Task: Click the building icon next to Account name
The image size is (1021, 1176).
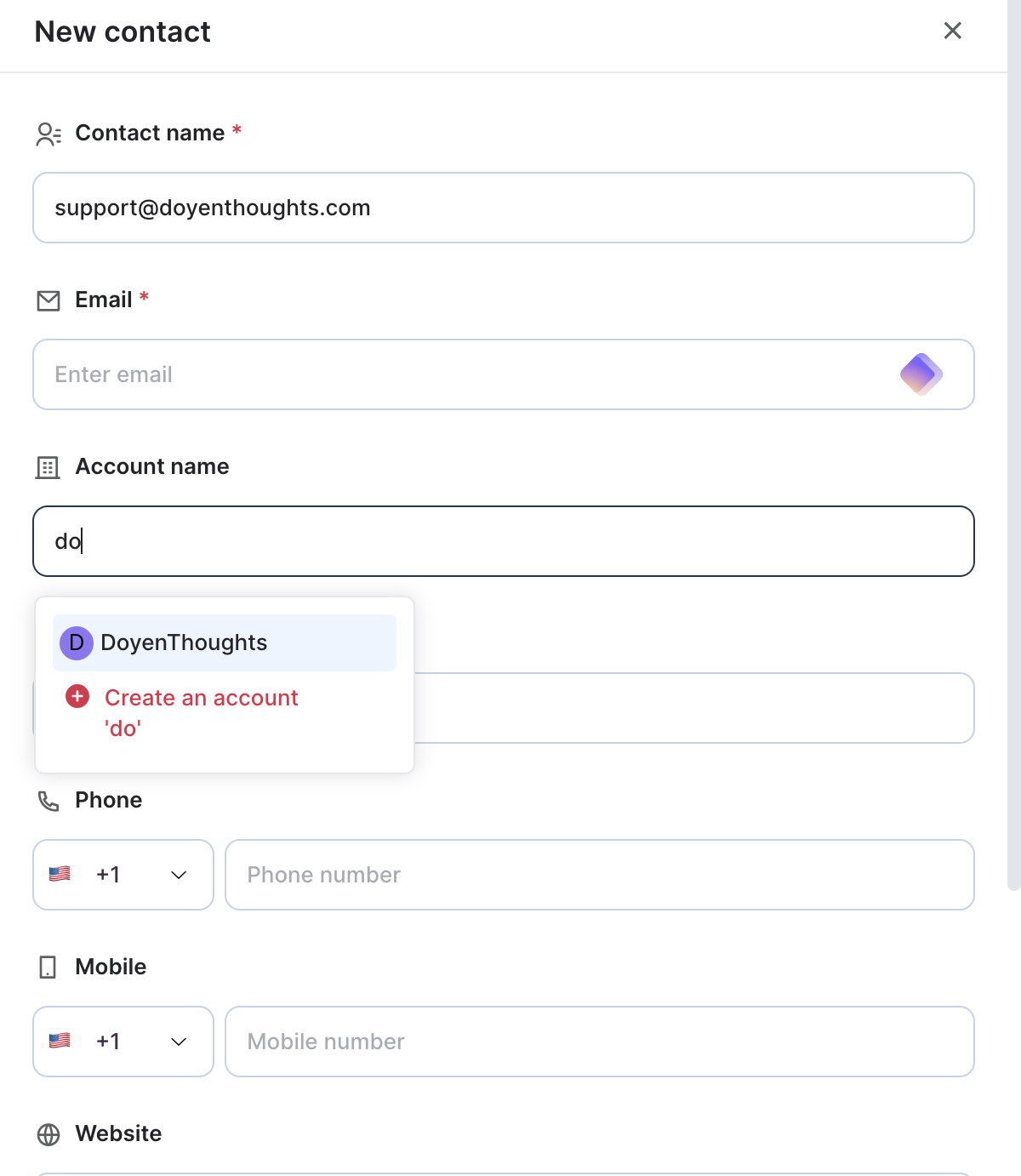Action: 48,467
